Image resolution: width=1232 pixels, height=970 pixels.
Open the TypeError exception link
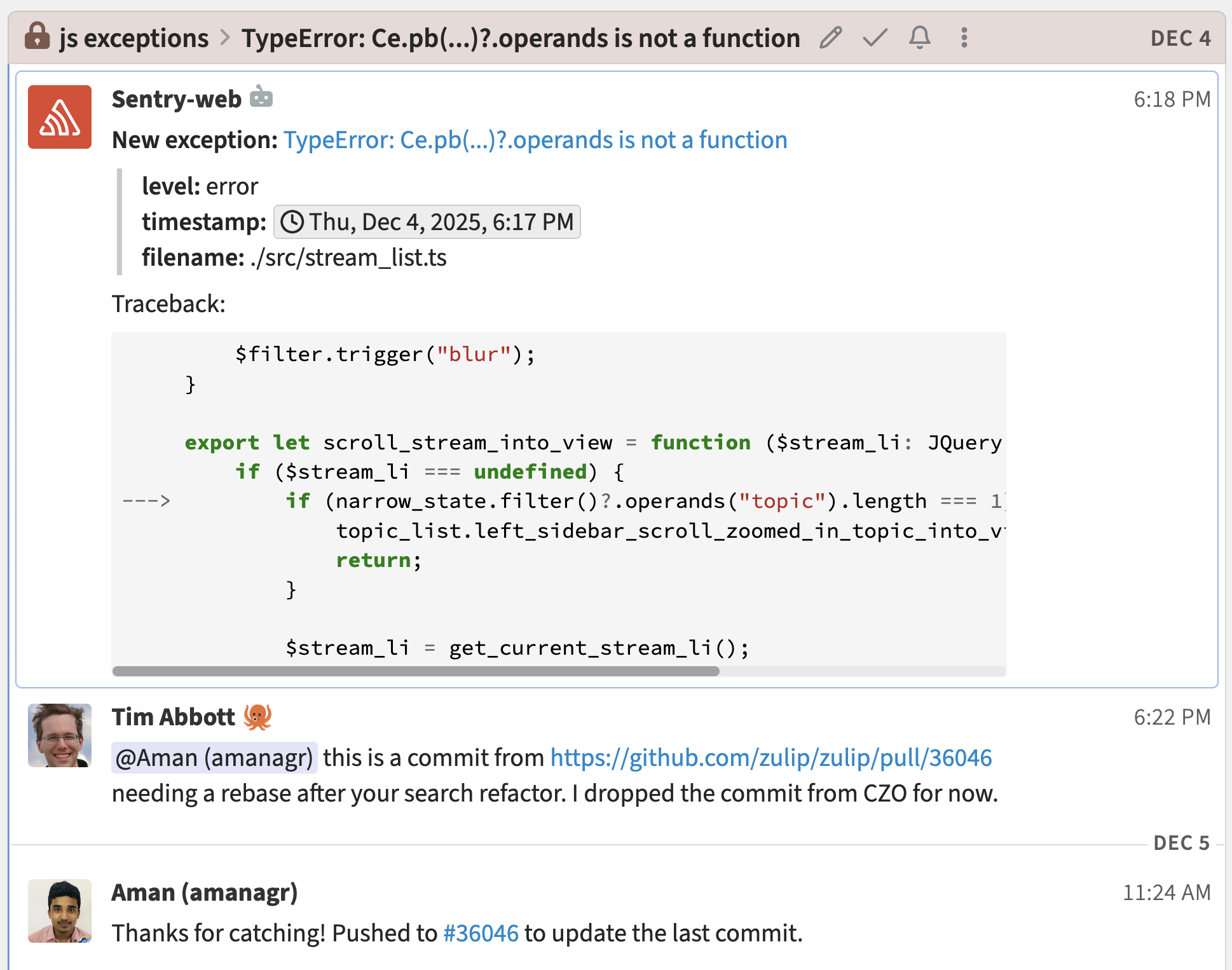[535, 140]
